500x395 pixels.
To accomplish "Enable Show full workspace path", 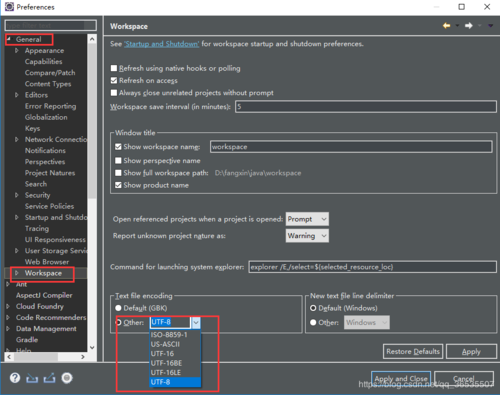I will coord(118,173).
